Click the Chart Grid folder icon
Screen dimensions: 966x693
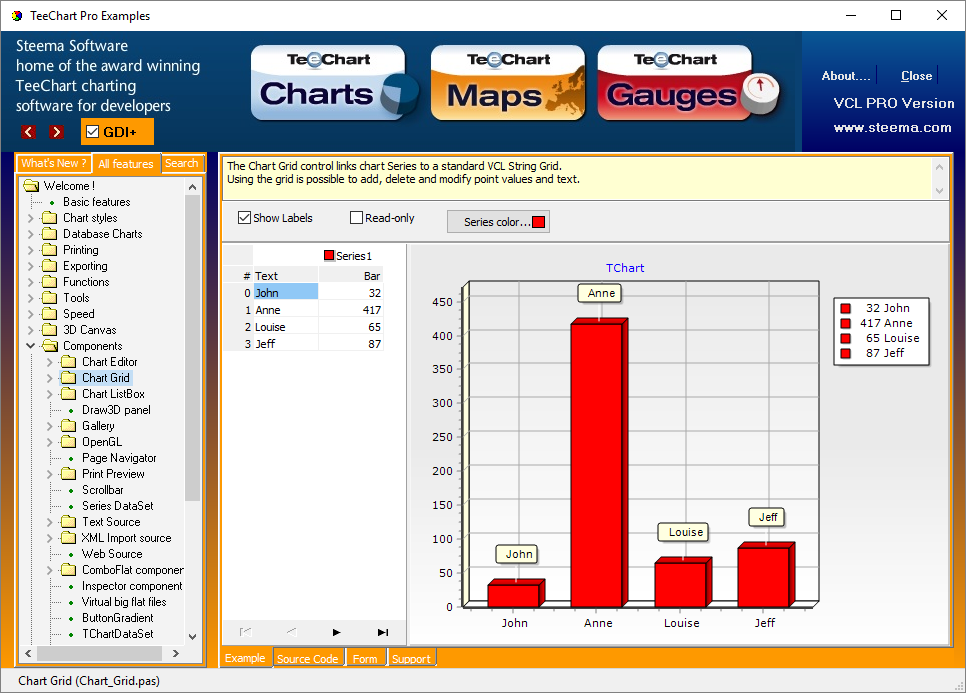[68, 378]
